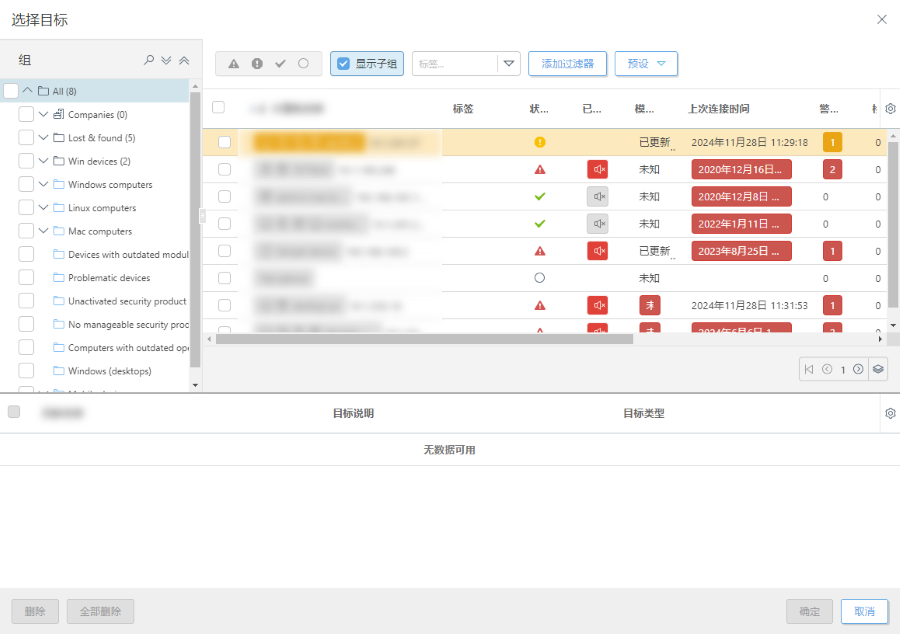Expand all groups with double-down chevron
The height and width of the screenshot is (634, 900).
tap(166, 60)
